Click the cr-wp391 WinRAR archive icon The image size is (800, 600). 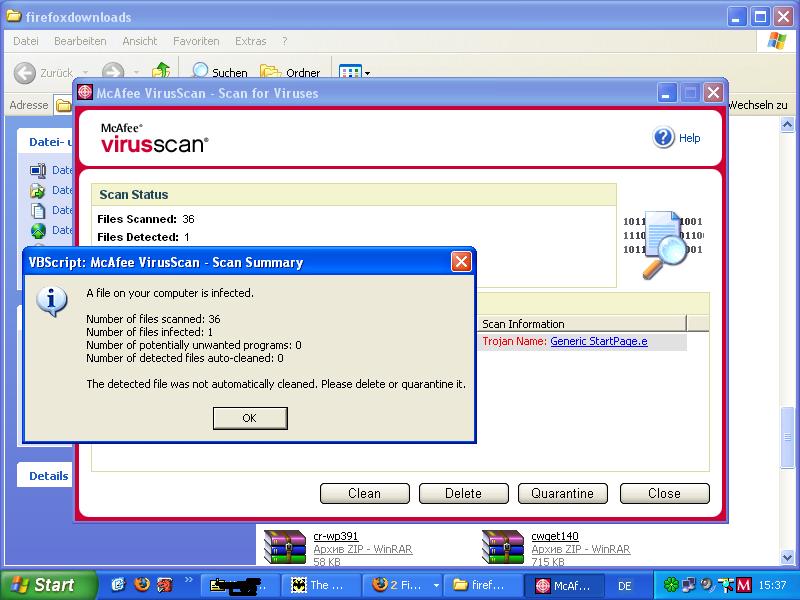[x=285, y=547]
